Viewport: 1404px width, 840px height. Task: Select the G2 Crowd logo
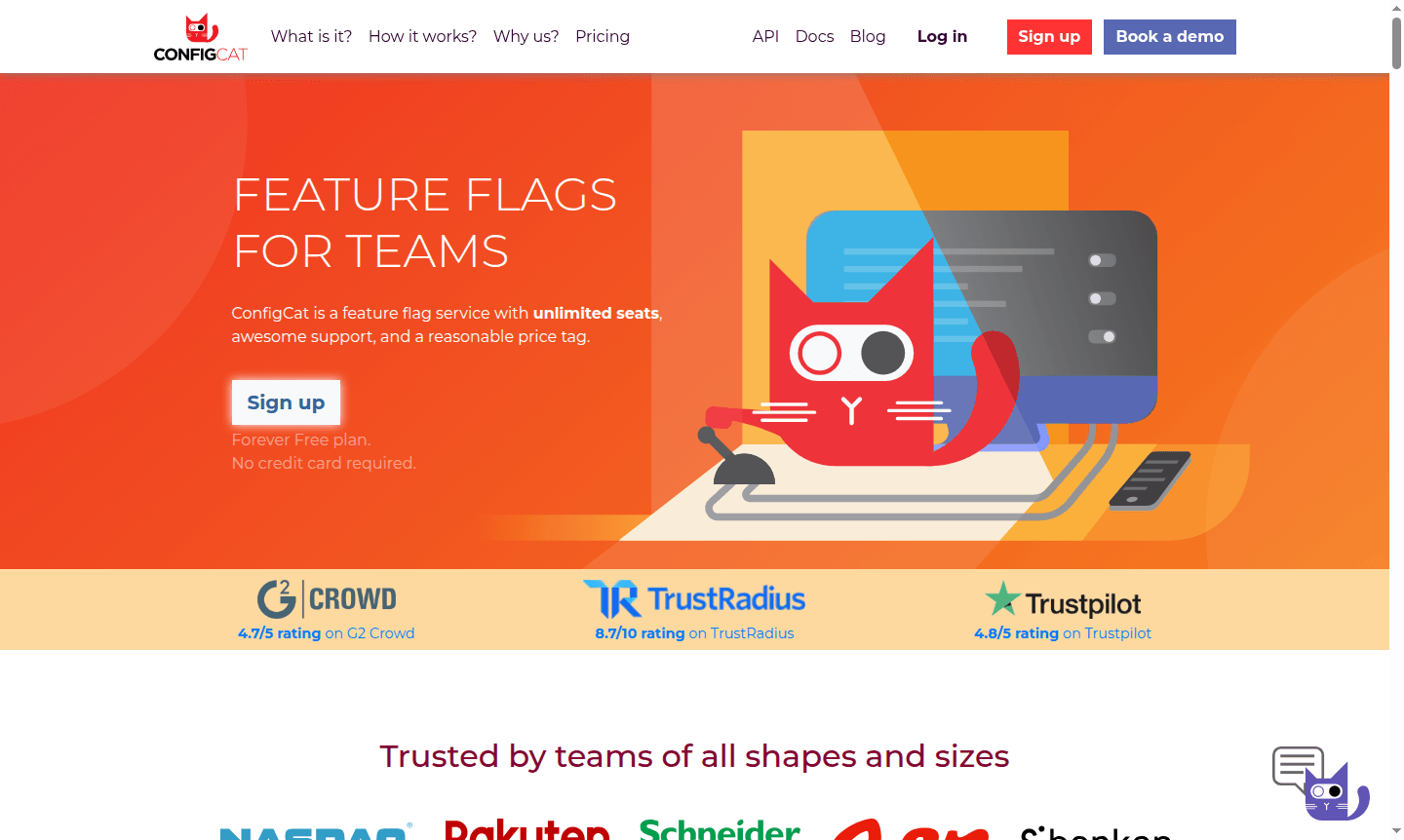click(x=327, y=598)
